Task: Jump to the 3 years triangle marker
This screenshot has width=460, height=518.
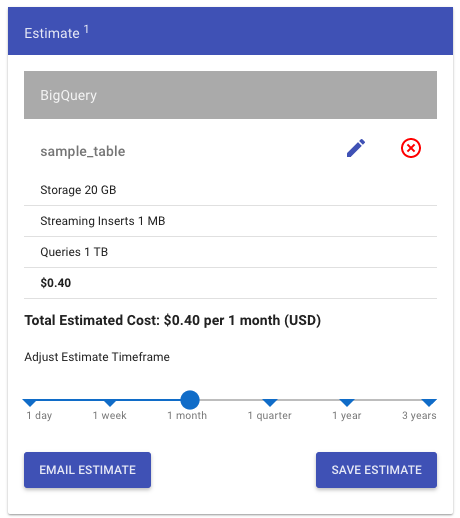Action: point(429,403)
